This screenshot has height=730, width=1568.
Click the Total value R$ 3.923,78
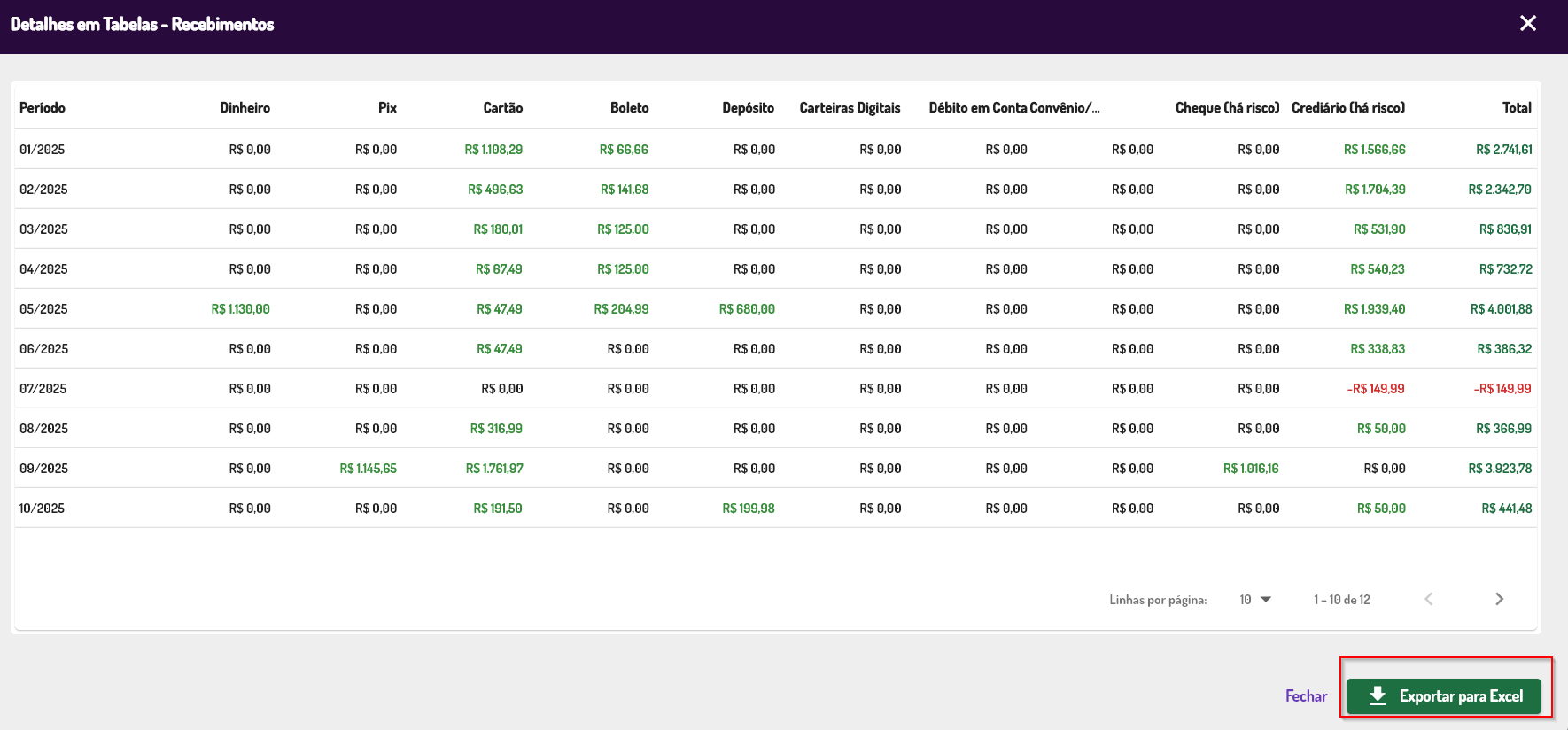(1500, 469)
